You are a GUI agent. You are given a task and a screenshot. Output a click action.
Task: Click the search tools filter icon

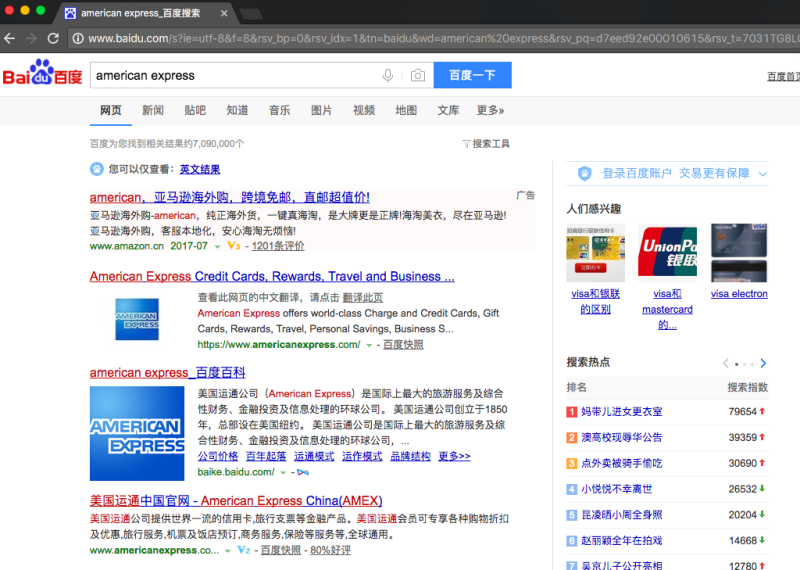[466, 144]
